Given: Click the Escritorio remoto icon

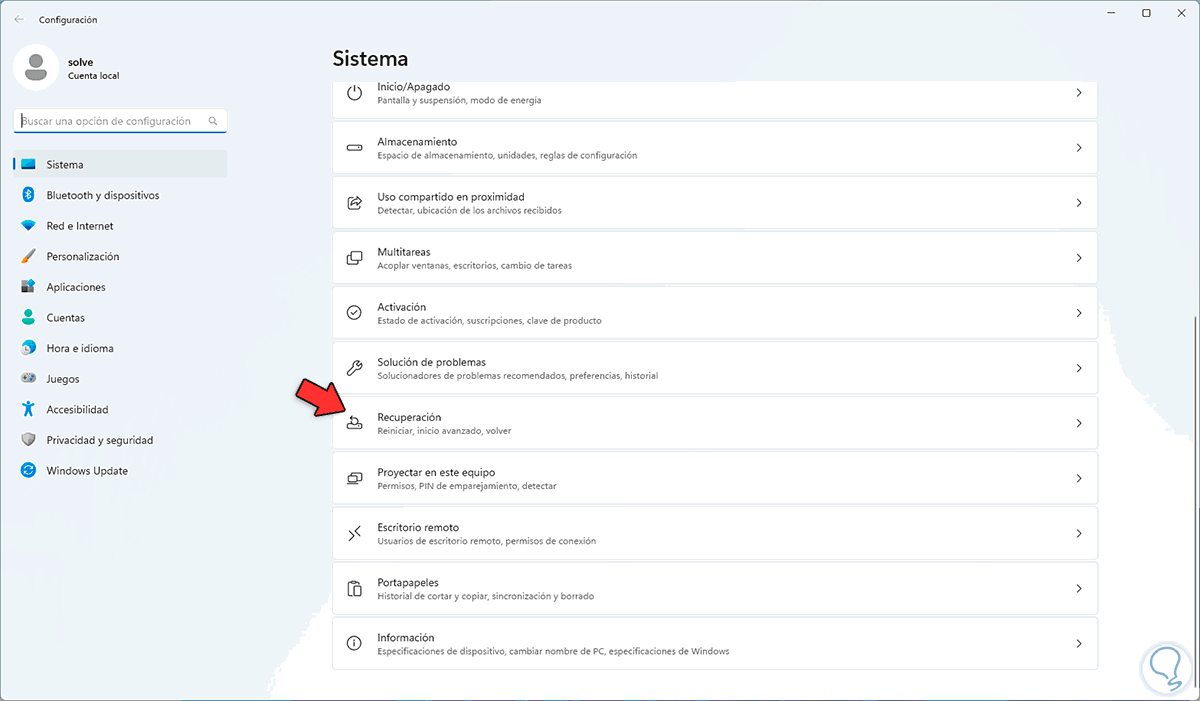Looking at the screenshot, I should (354, 533).
